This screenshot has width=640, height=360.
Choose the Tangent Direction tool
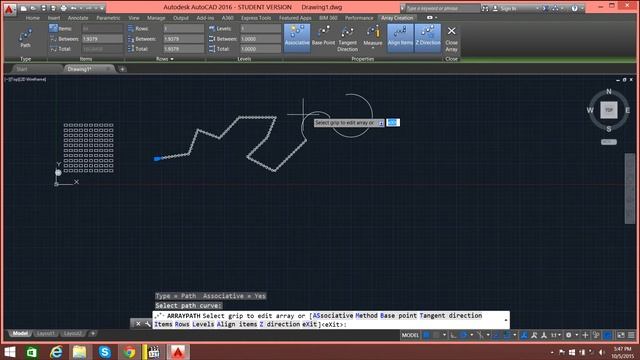pos(347,38)
